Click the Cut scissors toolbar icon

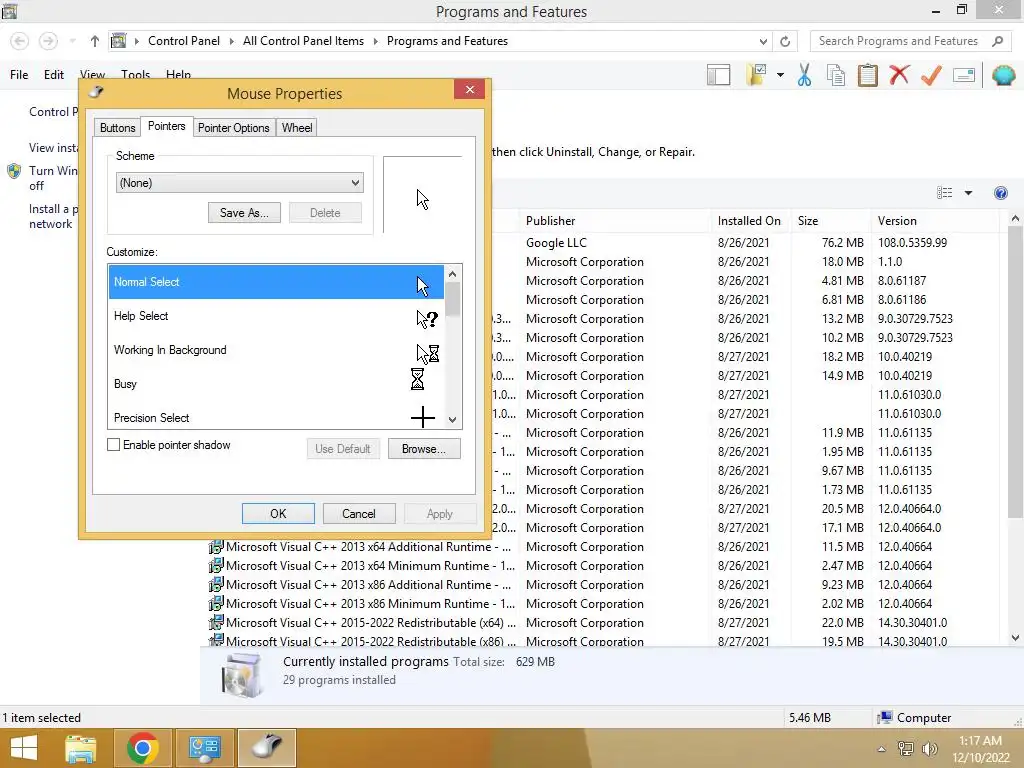804,75
